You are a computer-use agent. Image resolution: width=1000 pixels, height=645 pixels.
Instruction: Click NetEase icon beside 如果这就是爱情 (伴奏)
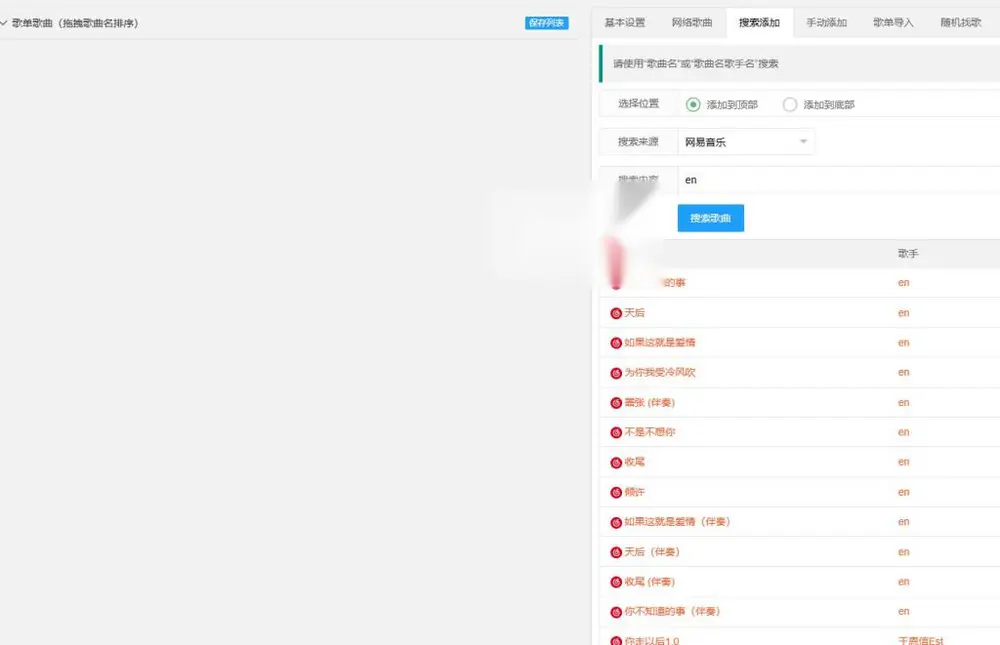click(x=616, y=523)
